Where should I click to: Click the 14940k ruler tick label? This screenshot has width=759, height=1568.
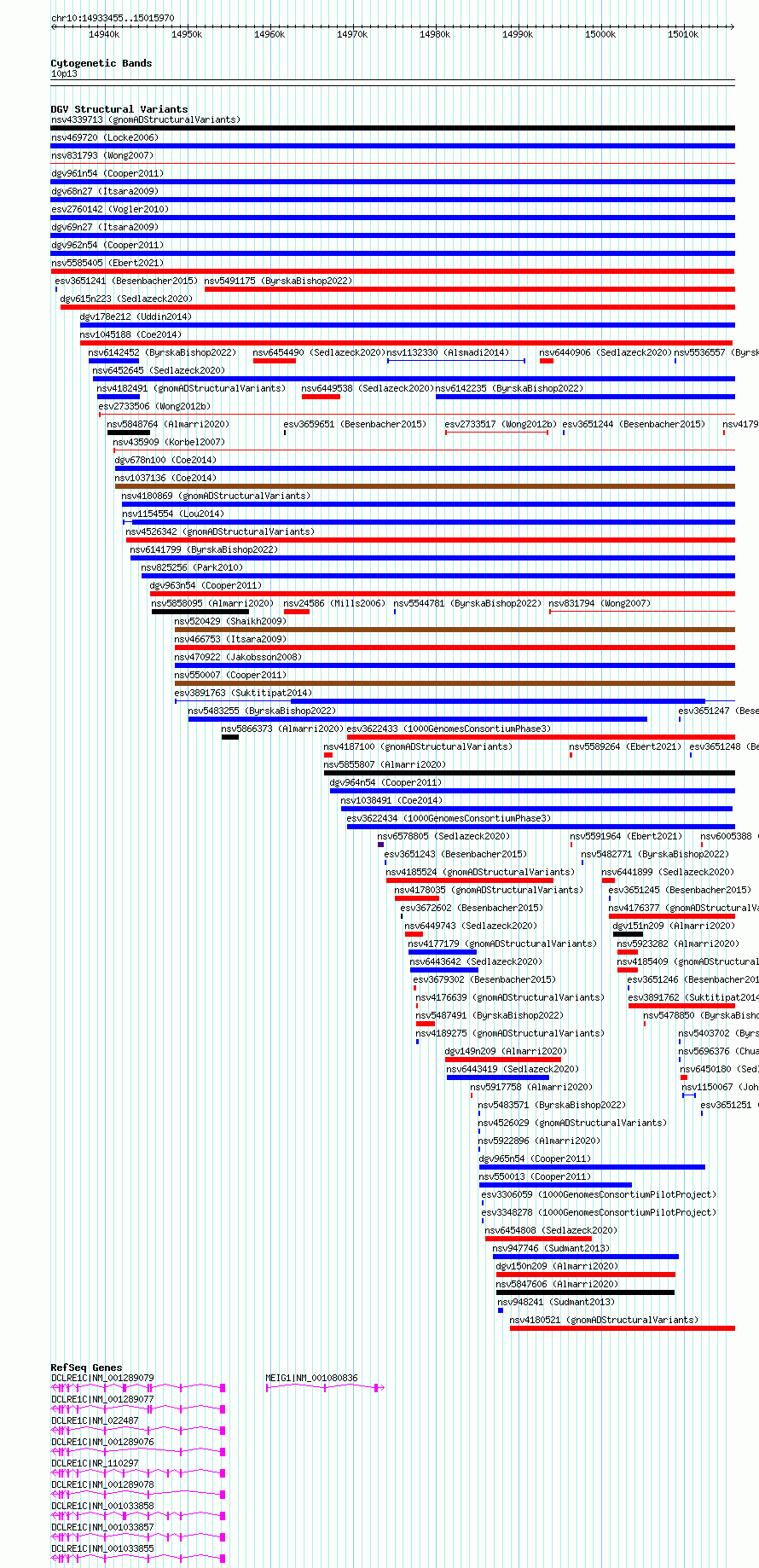[x=104, y=35]
